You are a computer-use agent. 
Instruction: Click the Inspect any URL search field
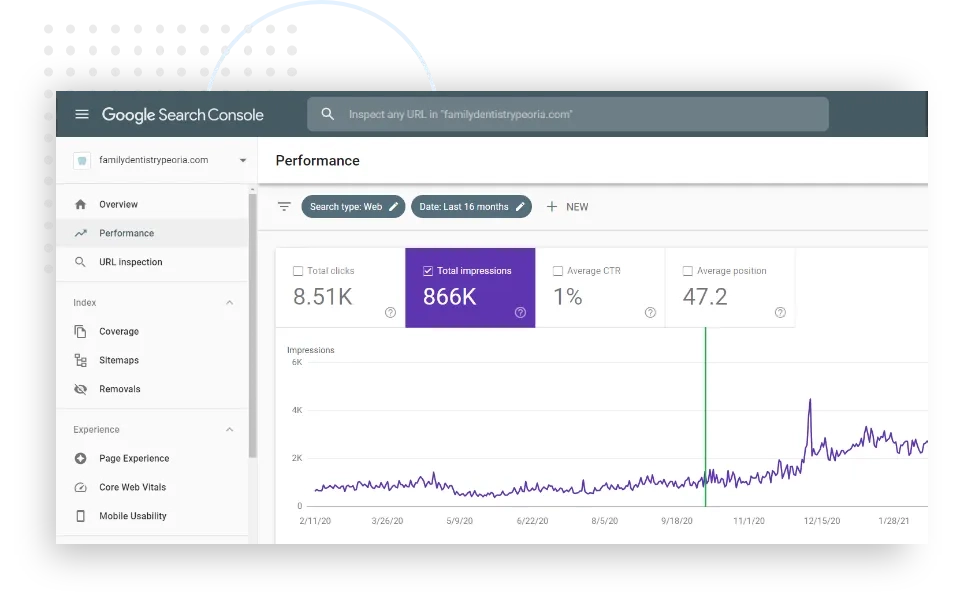[x=580, y=115]
